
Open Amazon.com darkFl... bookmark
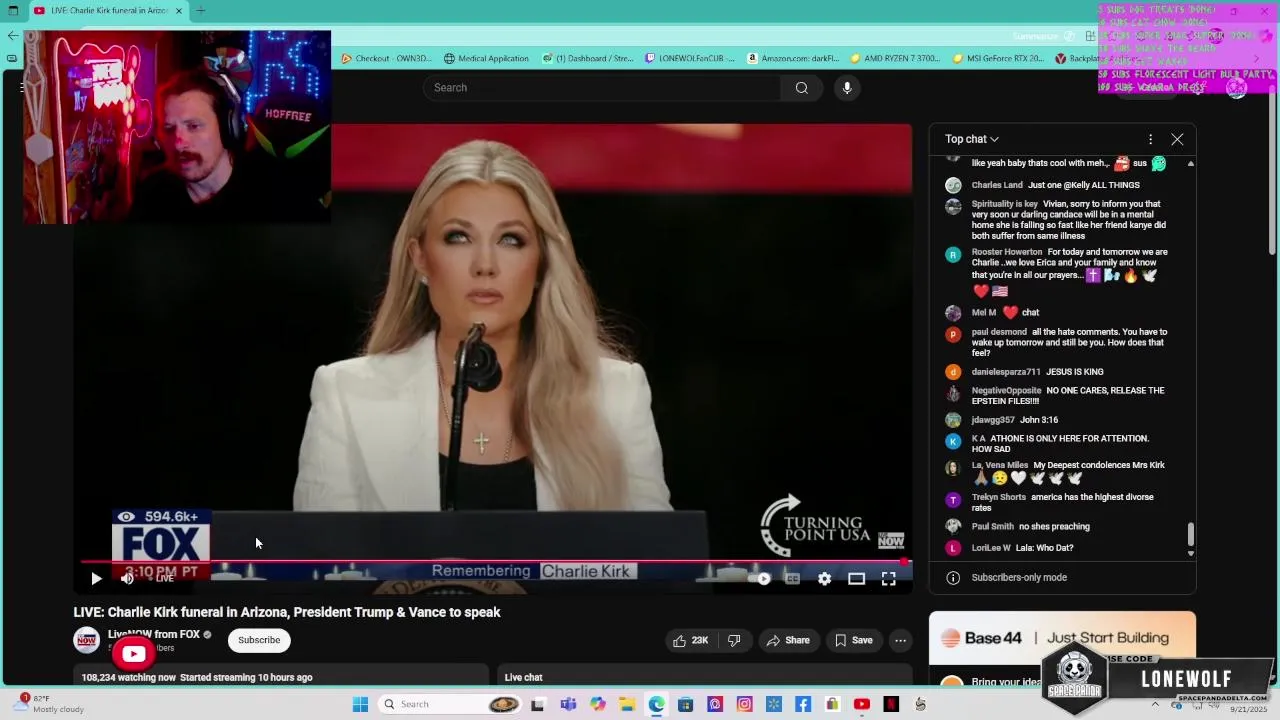[x=794, y=58]
